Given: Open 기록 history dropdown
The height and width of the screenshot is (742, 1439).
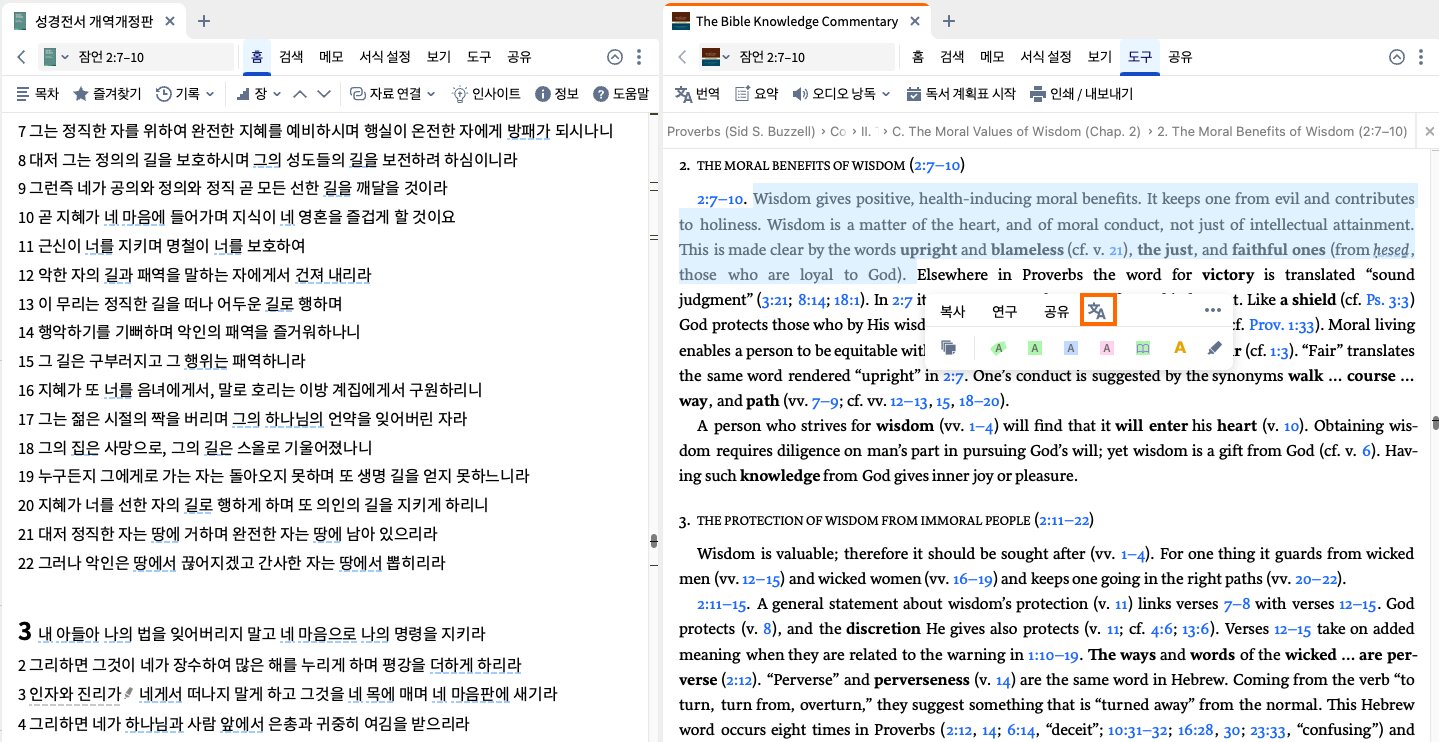Looking at the screenshot, I should tap(185, 94).
